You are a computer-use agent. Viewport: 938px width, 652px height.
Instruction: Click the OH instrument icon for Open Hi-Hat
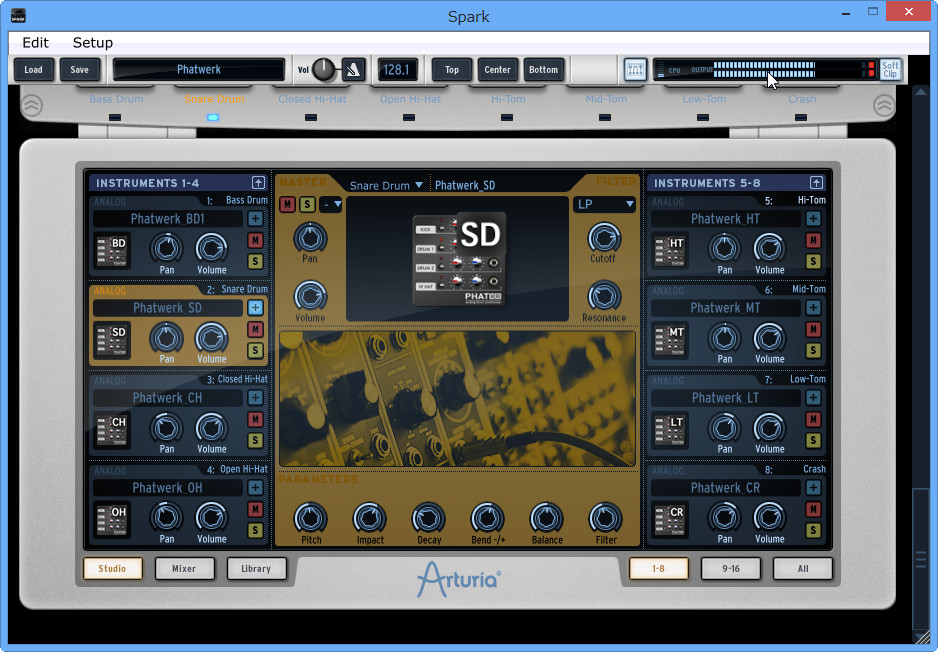112,520
